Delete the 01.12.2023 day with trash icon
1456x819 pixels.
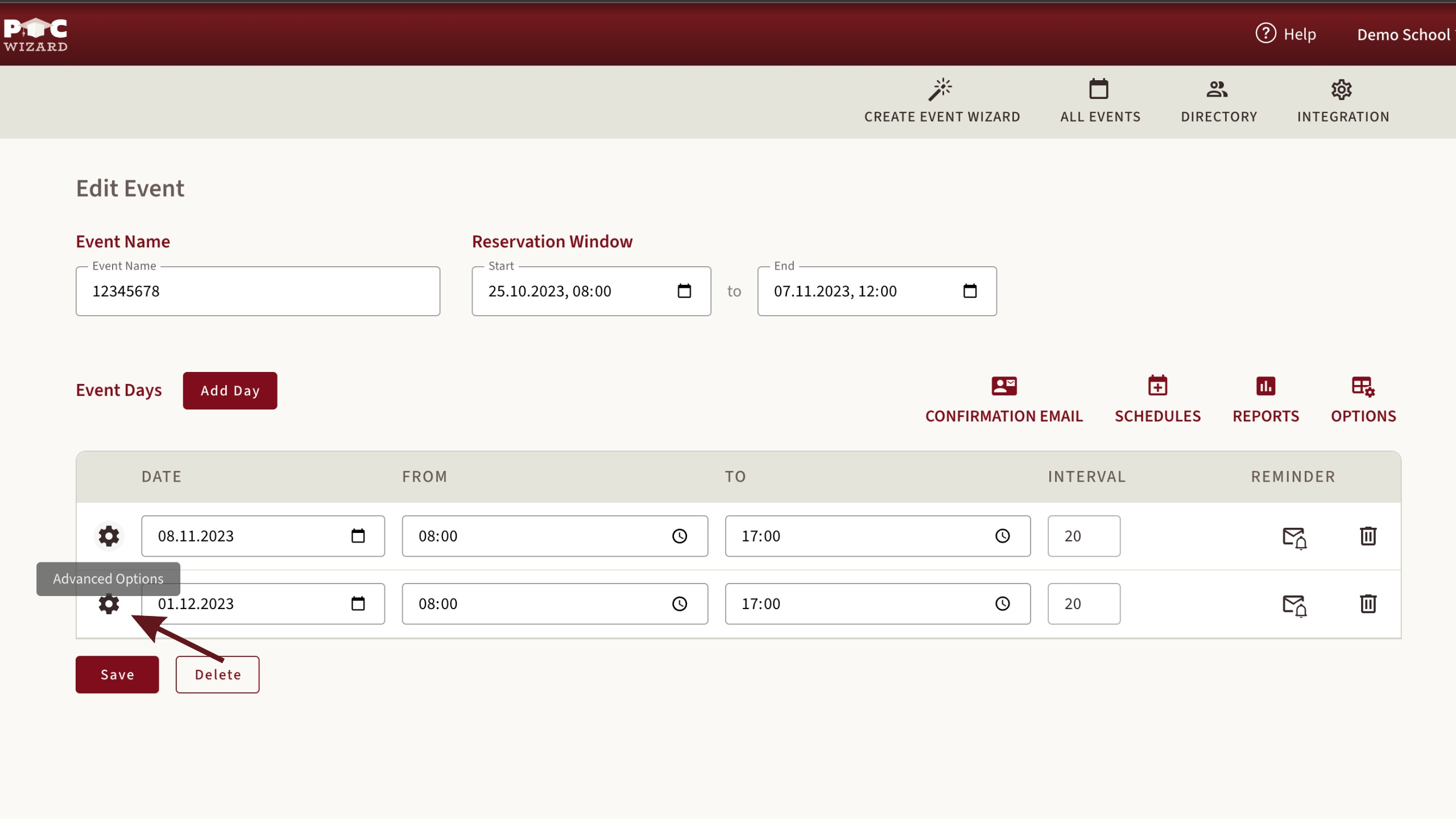1368,603
